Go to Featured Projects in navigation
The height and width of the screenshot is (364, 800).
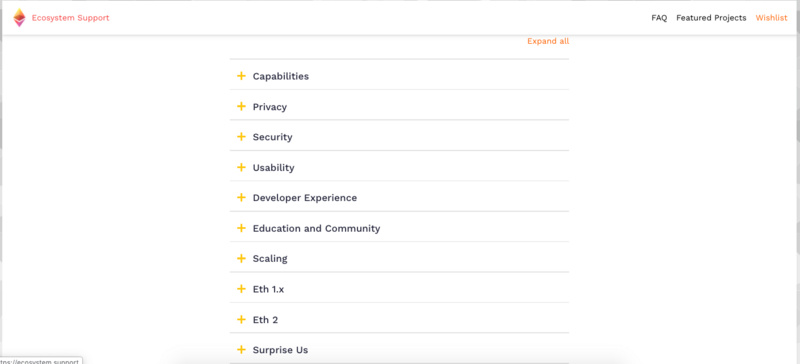coord(711,18)
